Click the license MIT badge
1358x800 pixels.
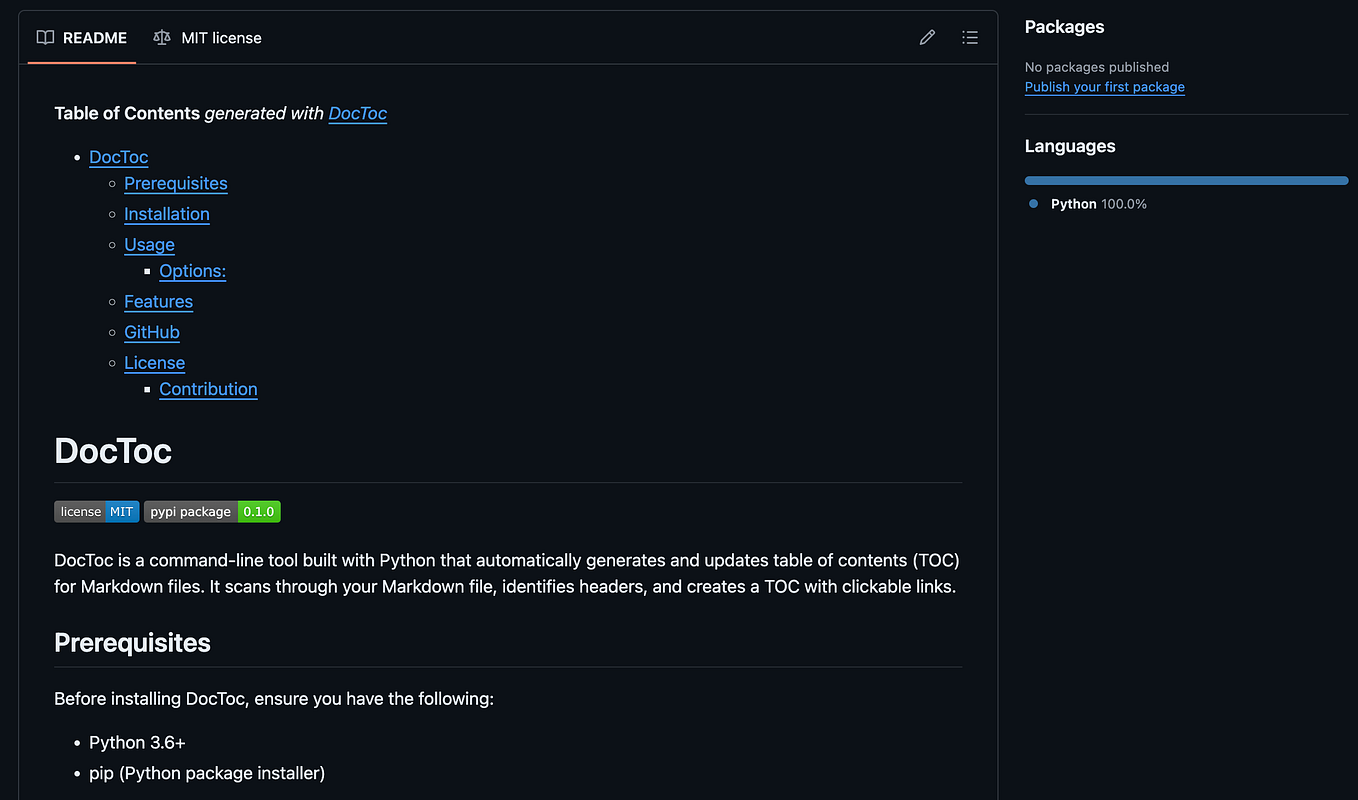96,511
